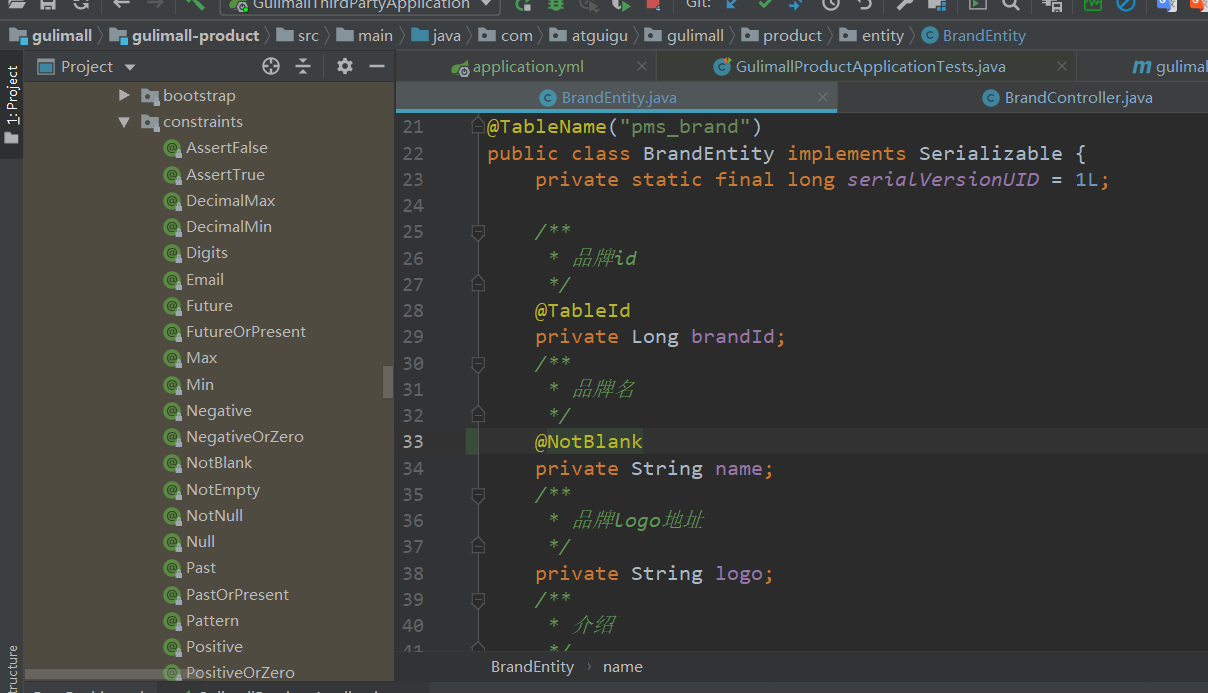This screenshot has height=693, width=1208.
Task: Open the Project view dropdown
Action: coord(130,67)
